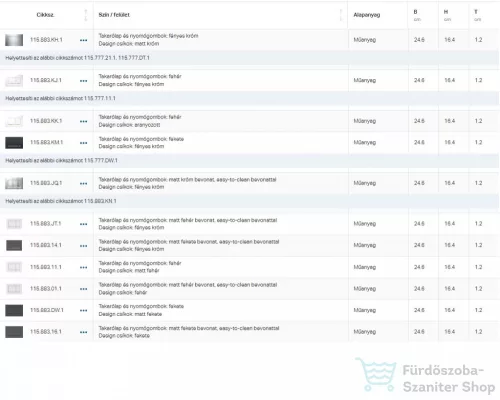Viewport: 500px width, 400px height.
Task: Open three-dot menu for article 115.883.11.1
Action: click(83, 267)
